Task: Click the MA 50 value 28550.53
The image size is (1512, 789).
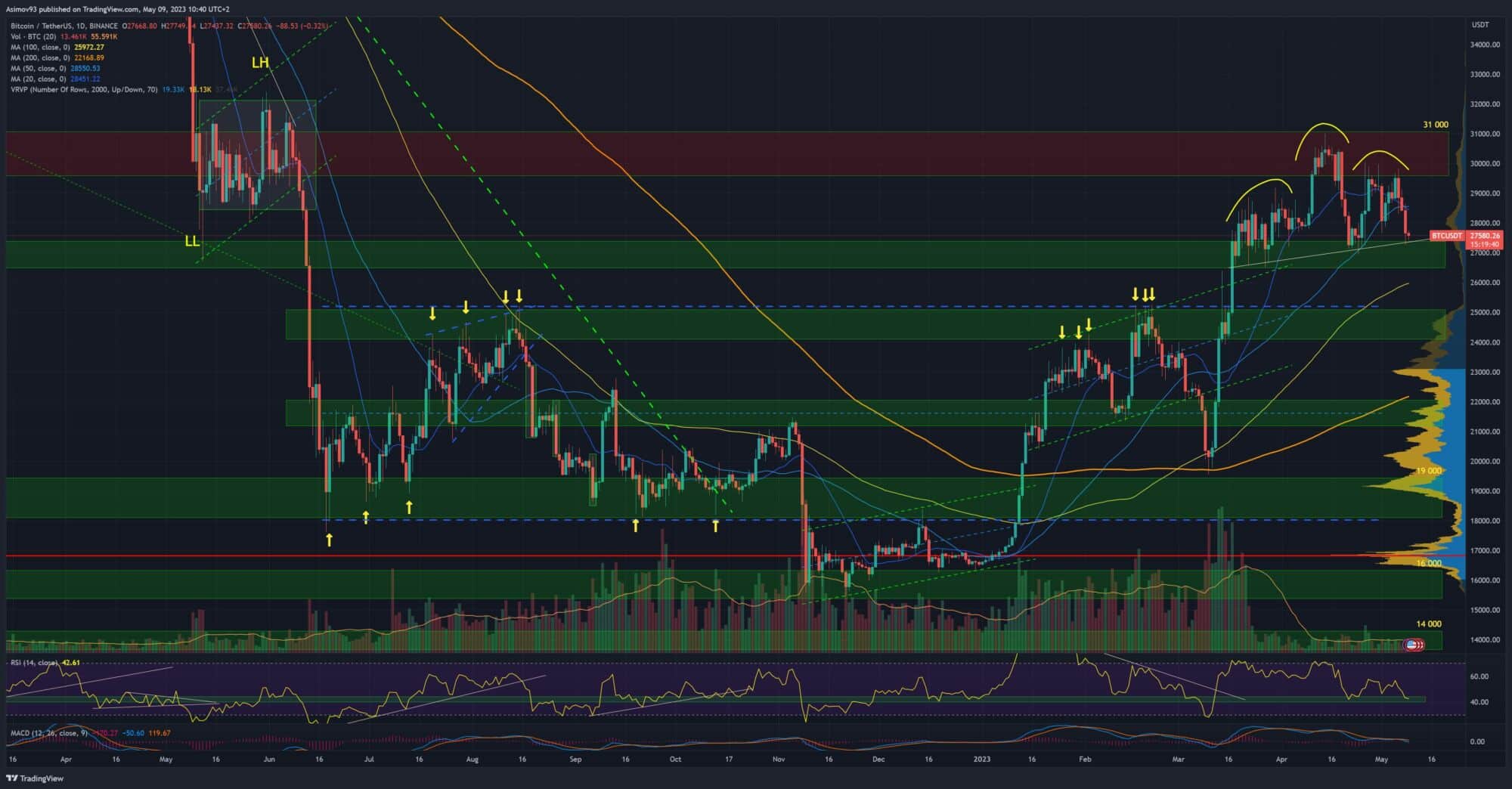Action: pos(85,68)
